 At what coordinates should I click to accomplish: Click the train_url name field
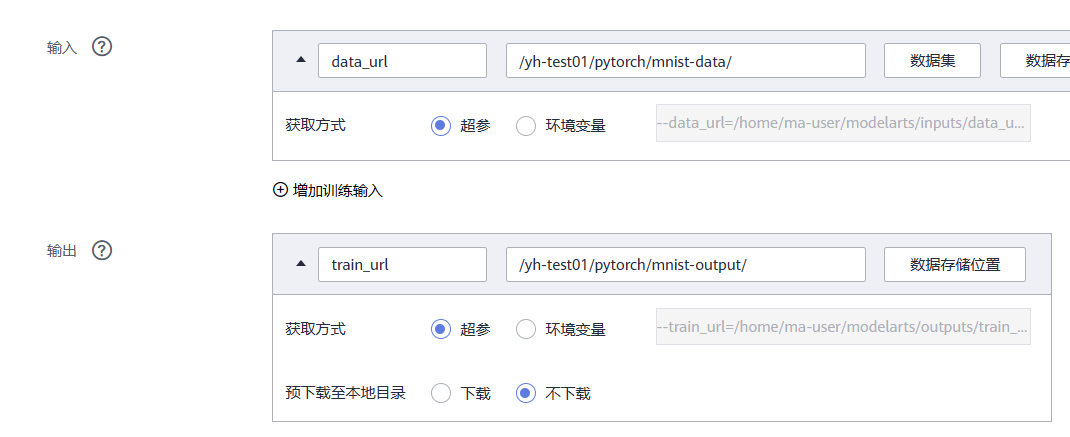(403, 264)
